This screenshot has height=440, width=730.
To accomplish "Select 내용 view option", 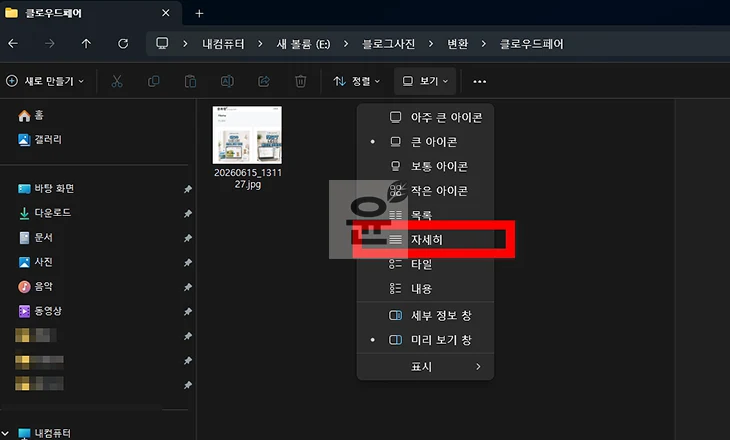I will [425, 289].
